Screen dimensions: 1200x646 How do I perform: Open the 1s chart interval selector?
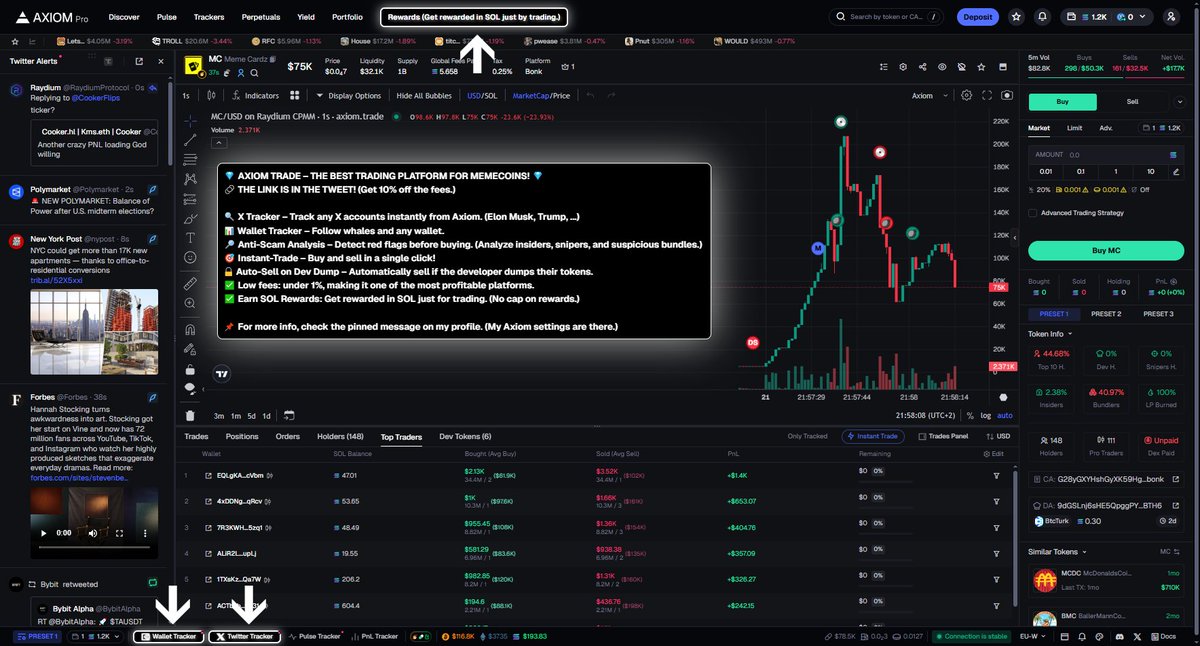(x=186, y=96)
